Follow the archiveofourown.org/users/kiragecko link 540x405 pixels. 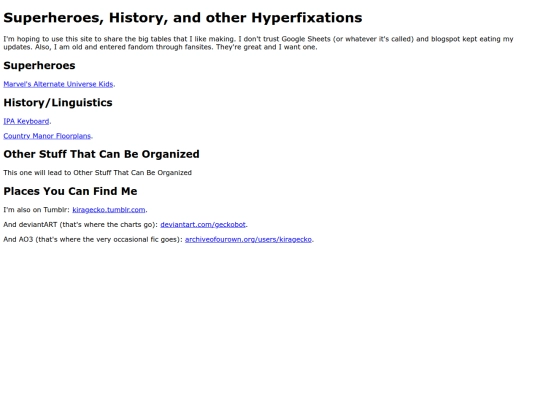[248, 239]
